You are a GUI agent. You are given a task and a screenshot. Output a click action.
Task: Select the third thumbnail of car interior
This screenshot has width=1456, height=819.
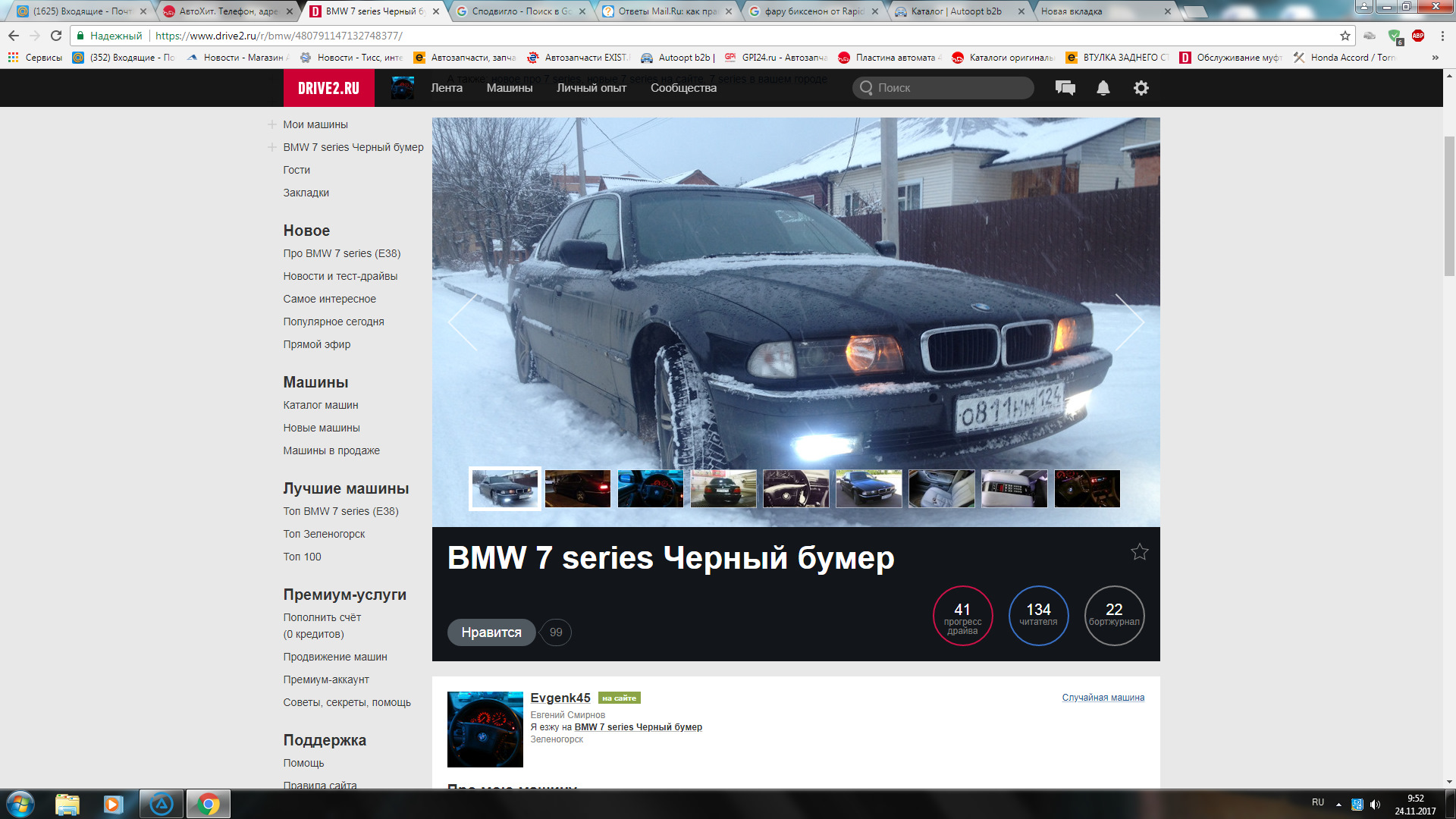(x=651, y=488)
